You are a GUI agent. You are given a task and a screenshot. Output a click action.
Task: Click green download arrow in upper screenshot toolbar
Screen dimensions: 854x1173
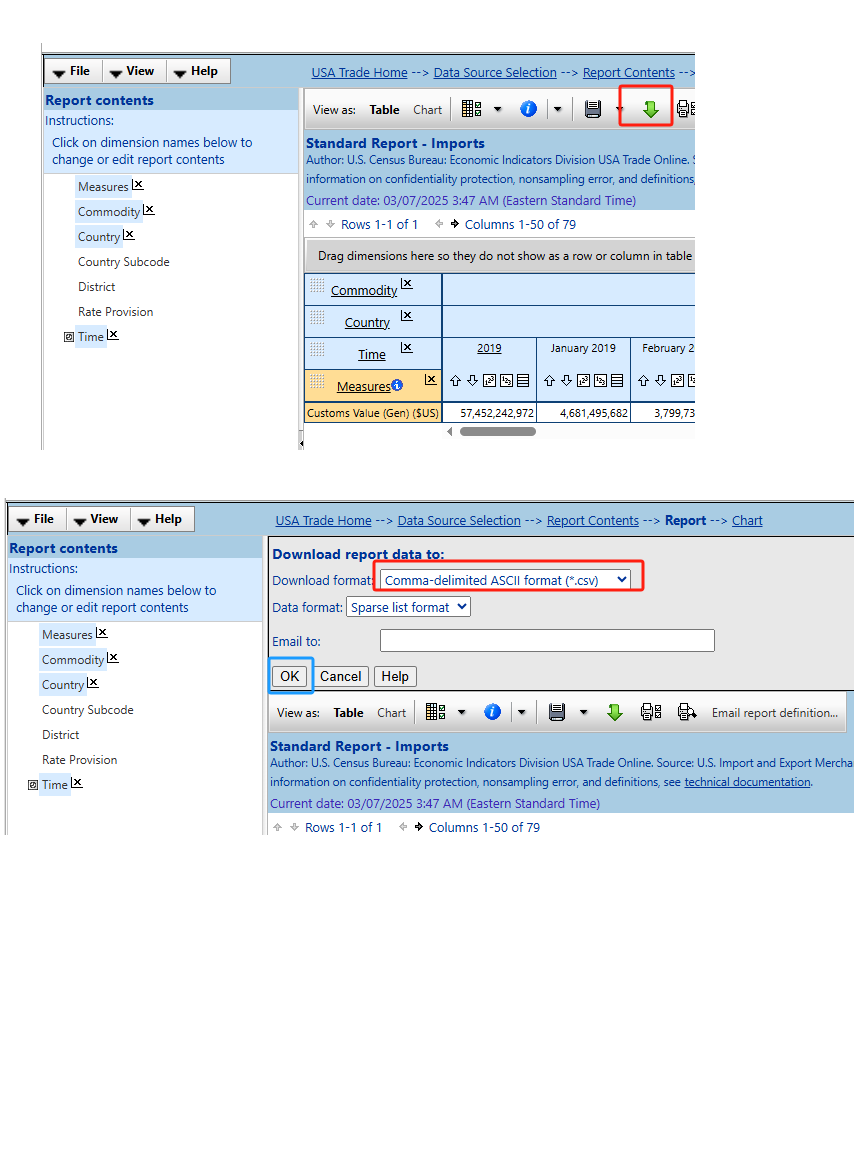[x=651, y=109]
